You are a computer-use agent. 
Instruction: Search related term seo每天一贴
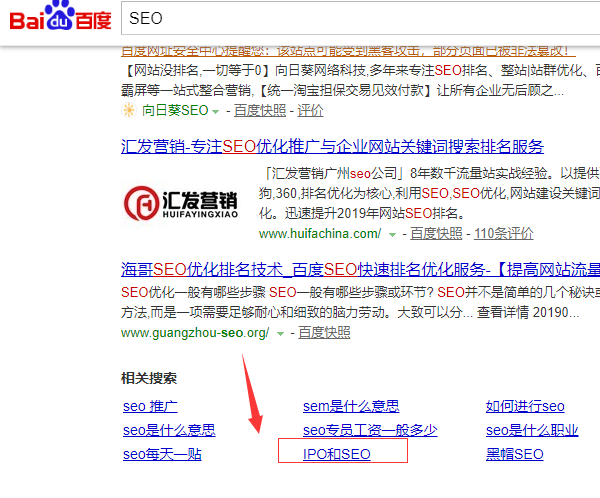162,454
